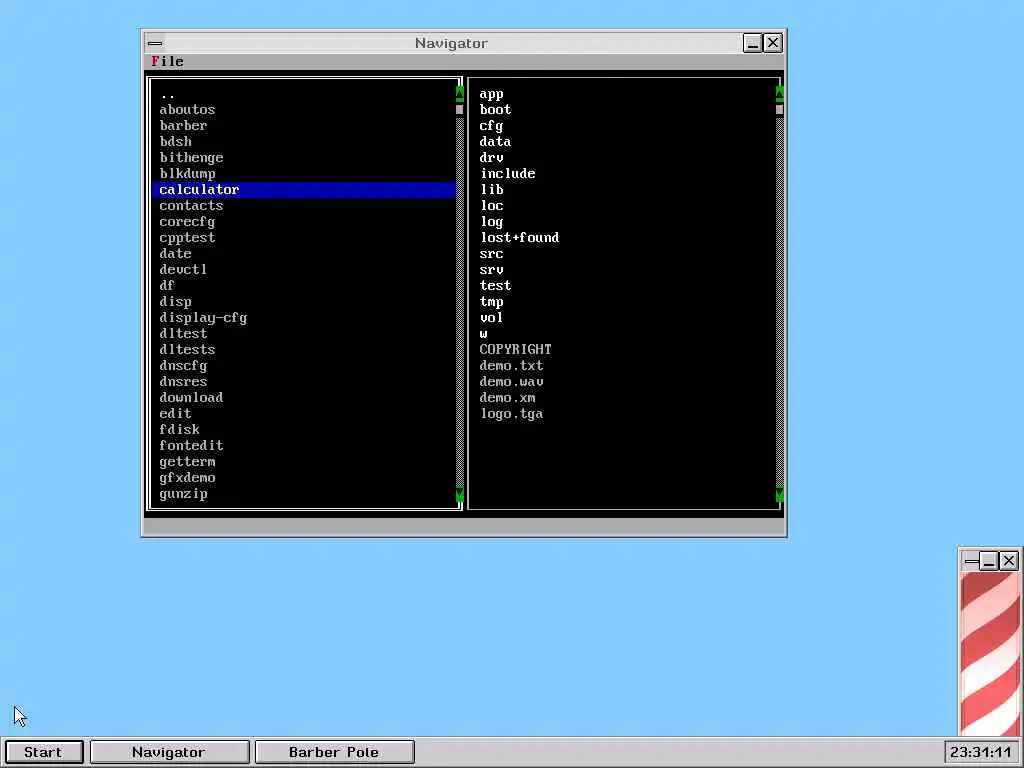
Task: Select 'getterm' in the left panel
Action: [x=304, y=462]
